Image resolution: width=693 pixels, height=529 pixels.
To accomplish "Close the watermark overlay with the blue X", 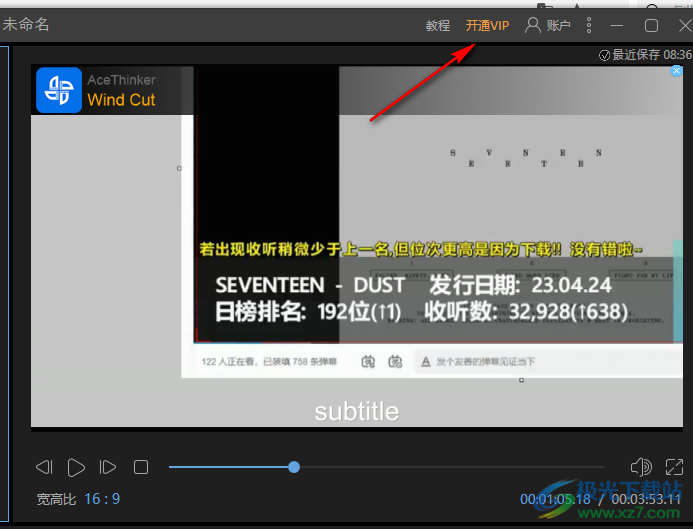I will [676, 71].
